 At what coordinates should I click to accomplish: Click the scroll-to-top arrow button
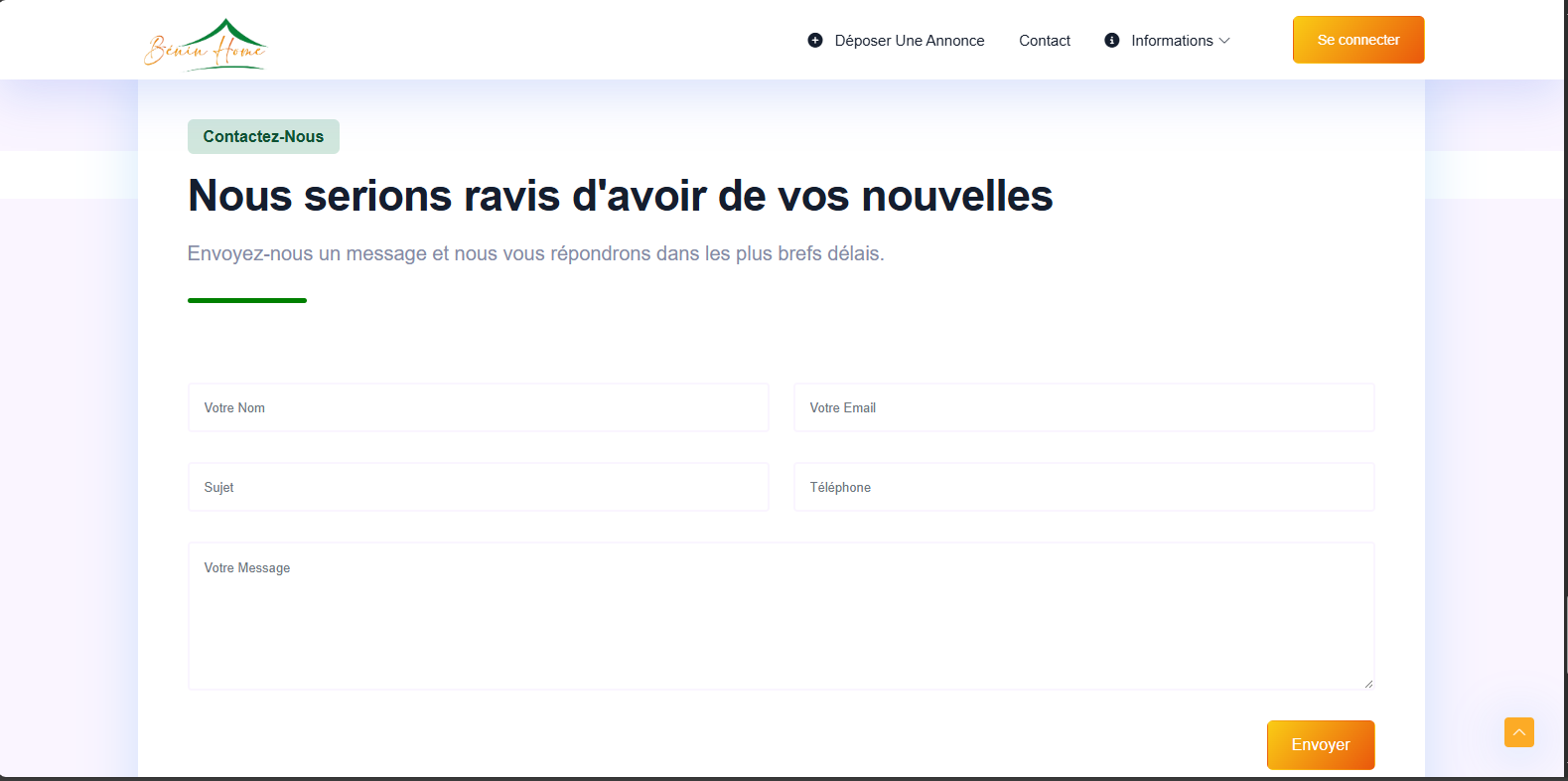[x=1518, y=732]
